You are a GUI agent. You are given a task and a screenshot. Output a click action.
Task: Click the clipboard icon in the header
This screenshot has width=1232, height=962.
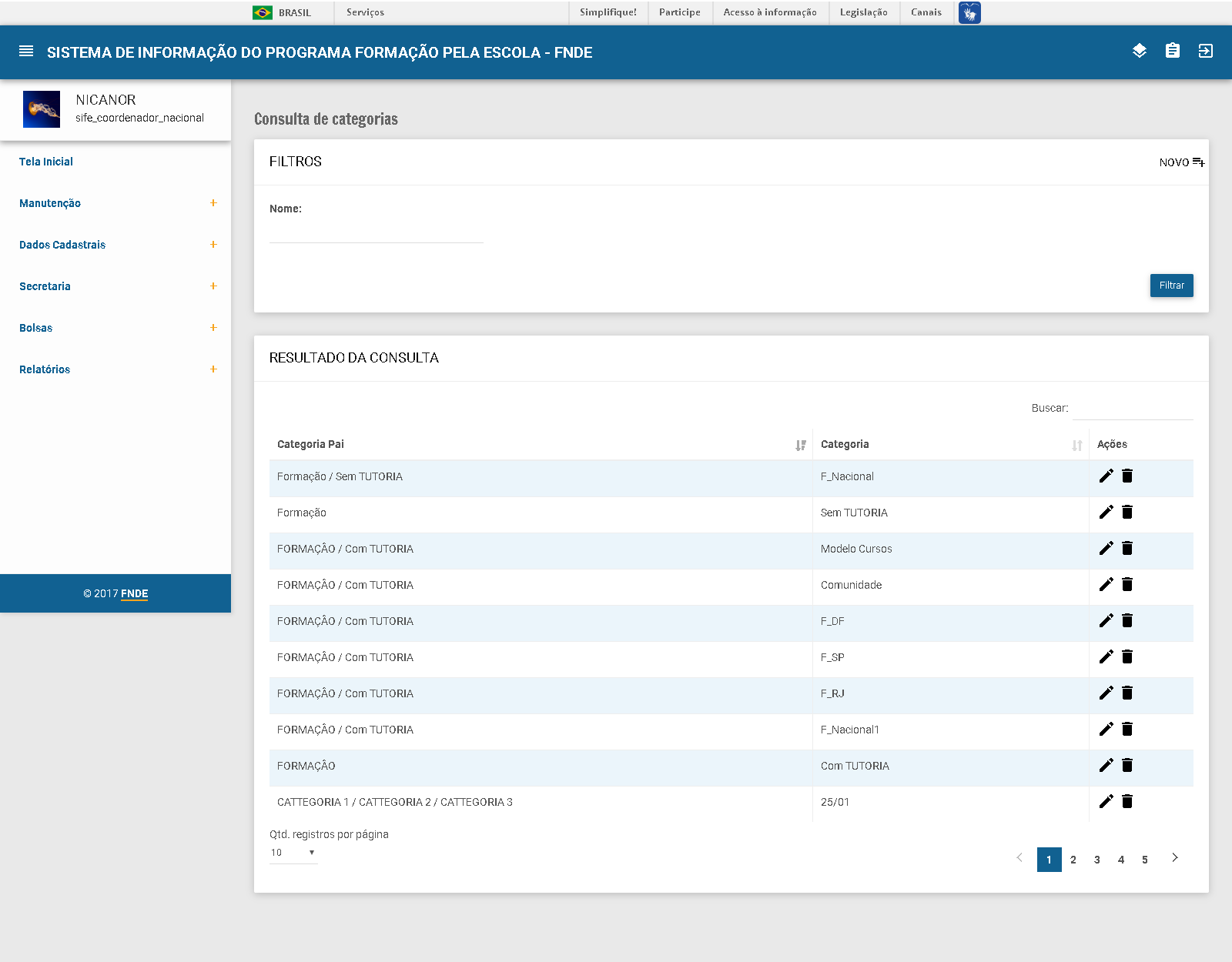[1173, 51]
